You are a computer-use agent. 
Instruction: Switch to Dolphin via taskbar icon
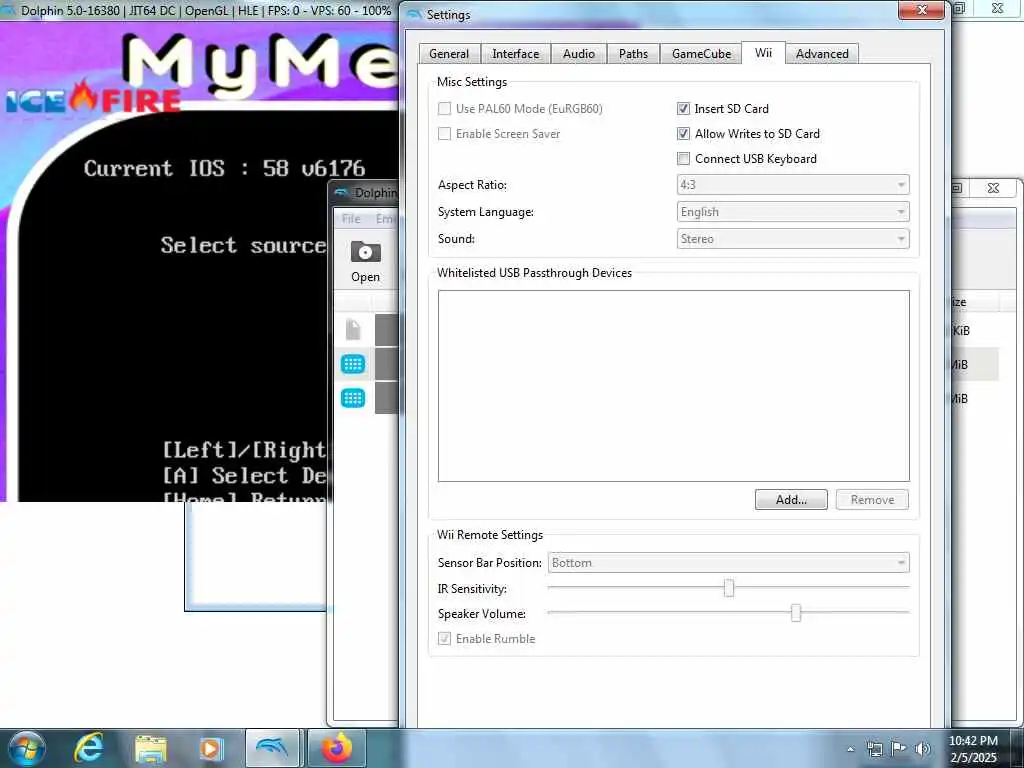click(x=272, y=748)
